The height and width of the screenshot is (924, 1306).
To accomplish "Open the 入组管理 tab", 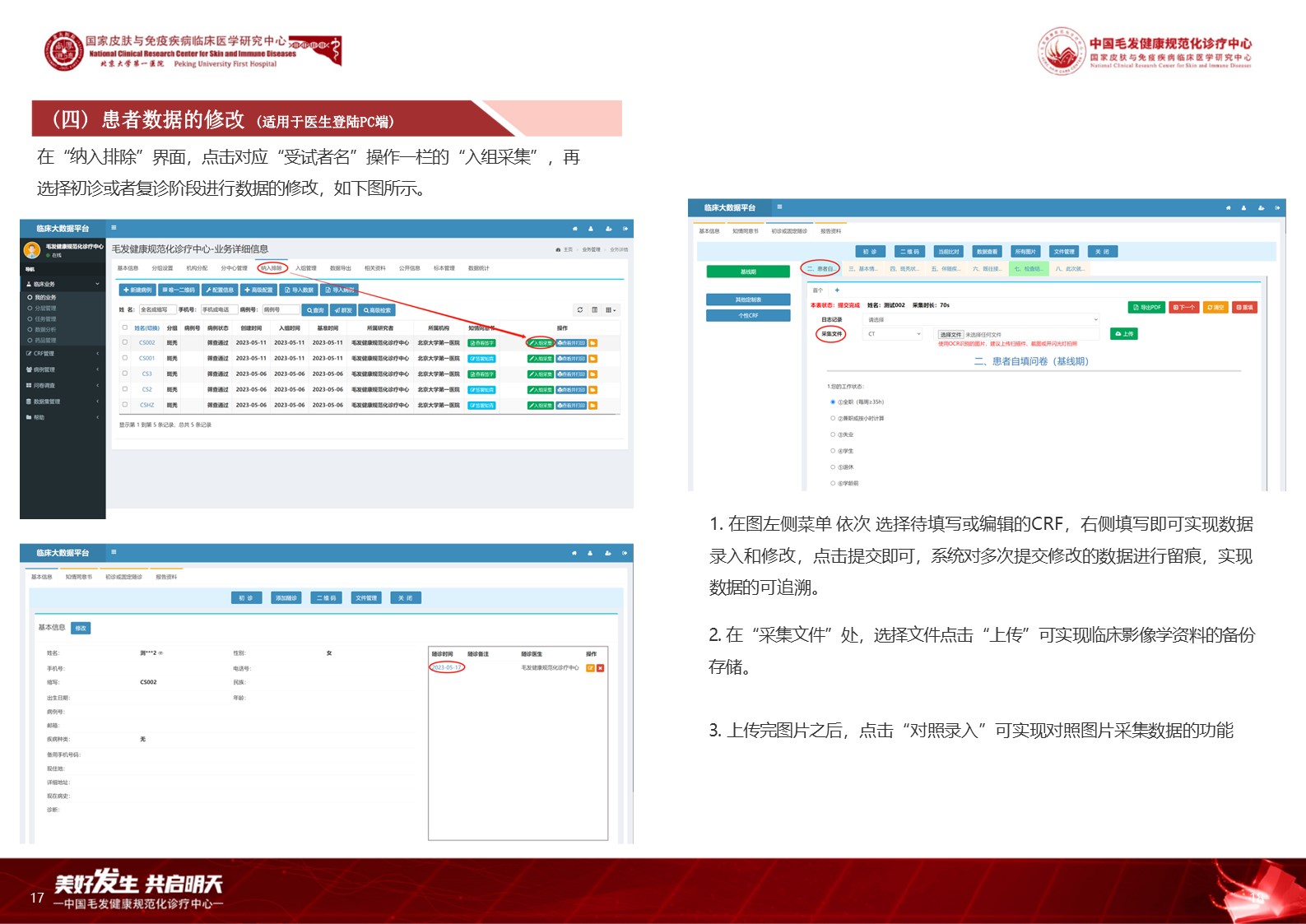I will click(x=305, y=268).
